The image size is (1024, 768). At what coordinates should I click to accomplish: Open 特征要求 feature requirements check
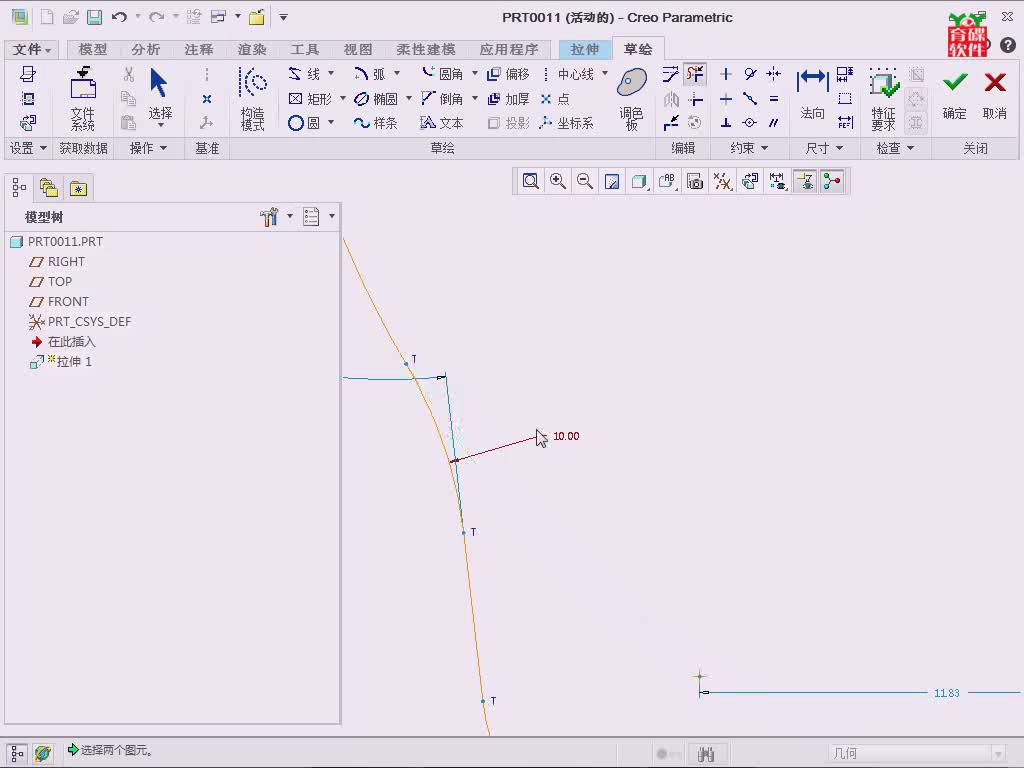(883, 99)
